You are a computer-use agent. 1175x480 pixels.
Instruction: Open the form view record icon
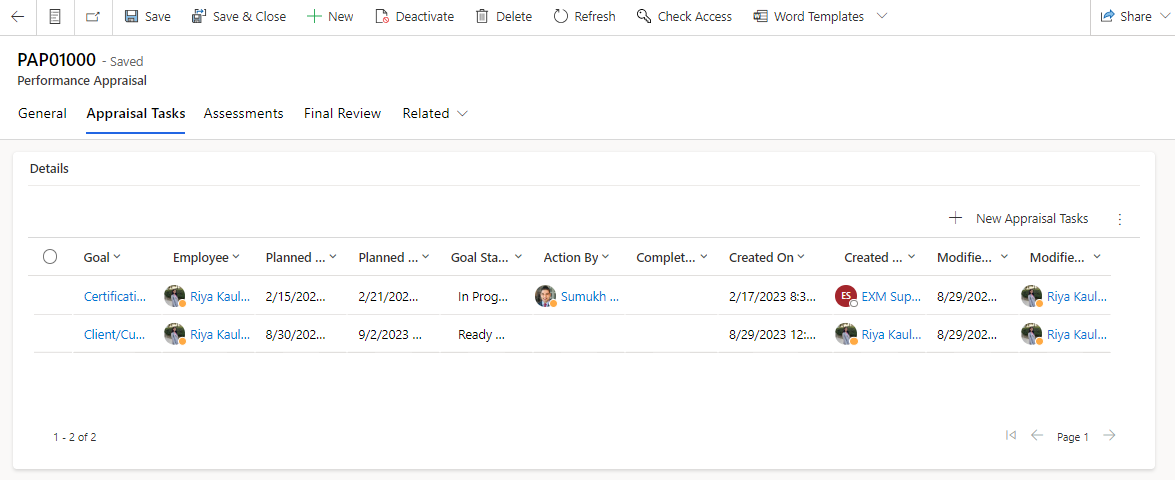pyautogui.click(x=55, y=17)
